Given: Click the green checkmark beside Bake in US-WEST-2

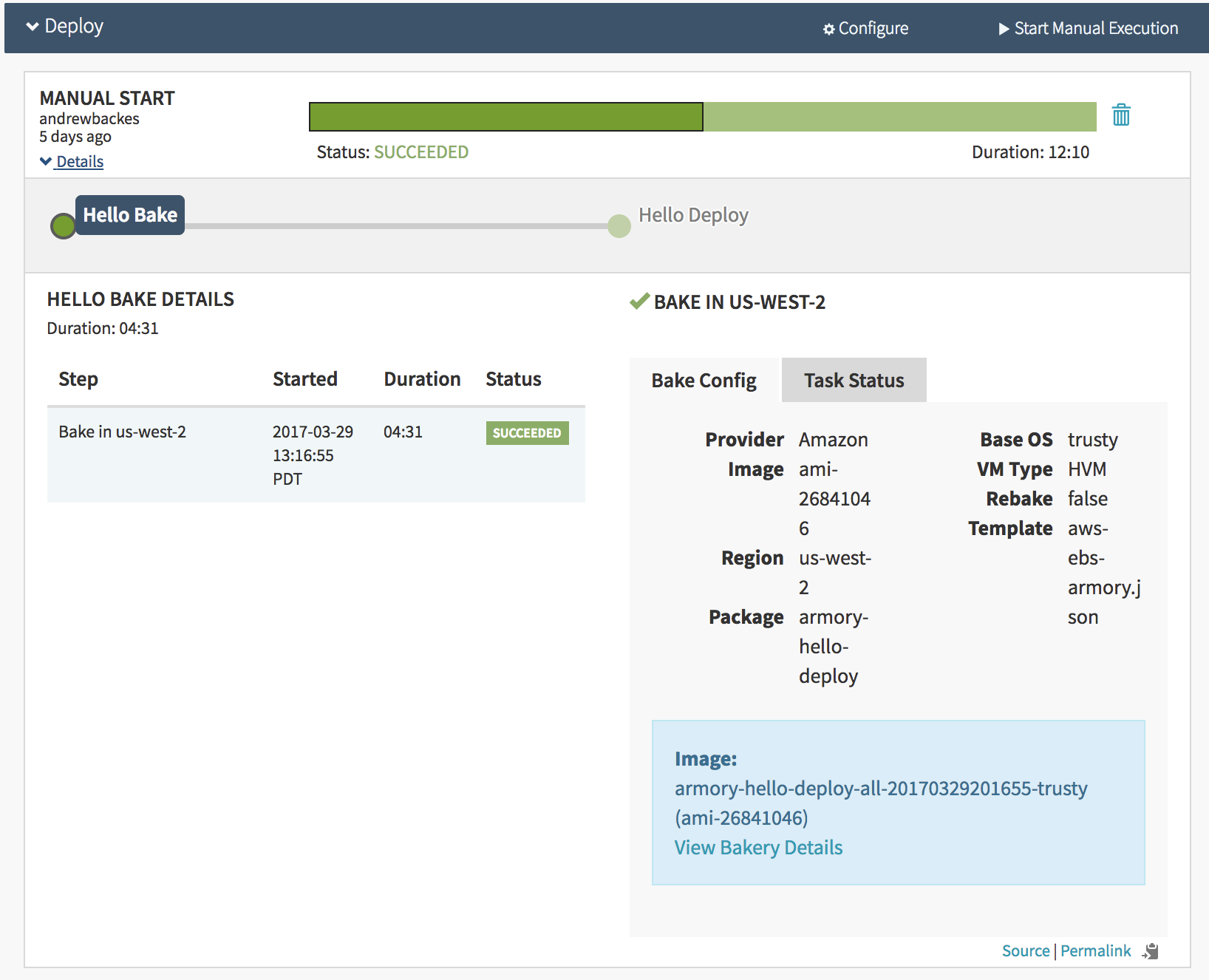Looking at the screenshot, I should pyautogui.click(x=638, y=302).
